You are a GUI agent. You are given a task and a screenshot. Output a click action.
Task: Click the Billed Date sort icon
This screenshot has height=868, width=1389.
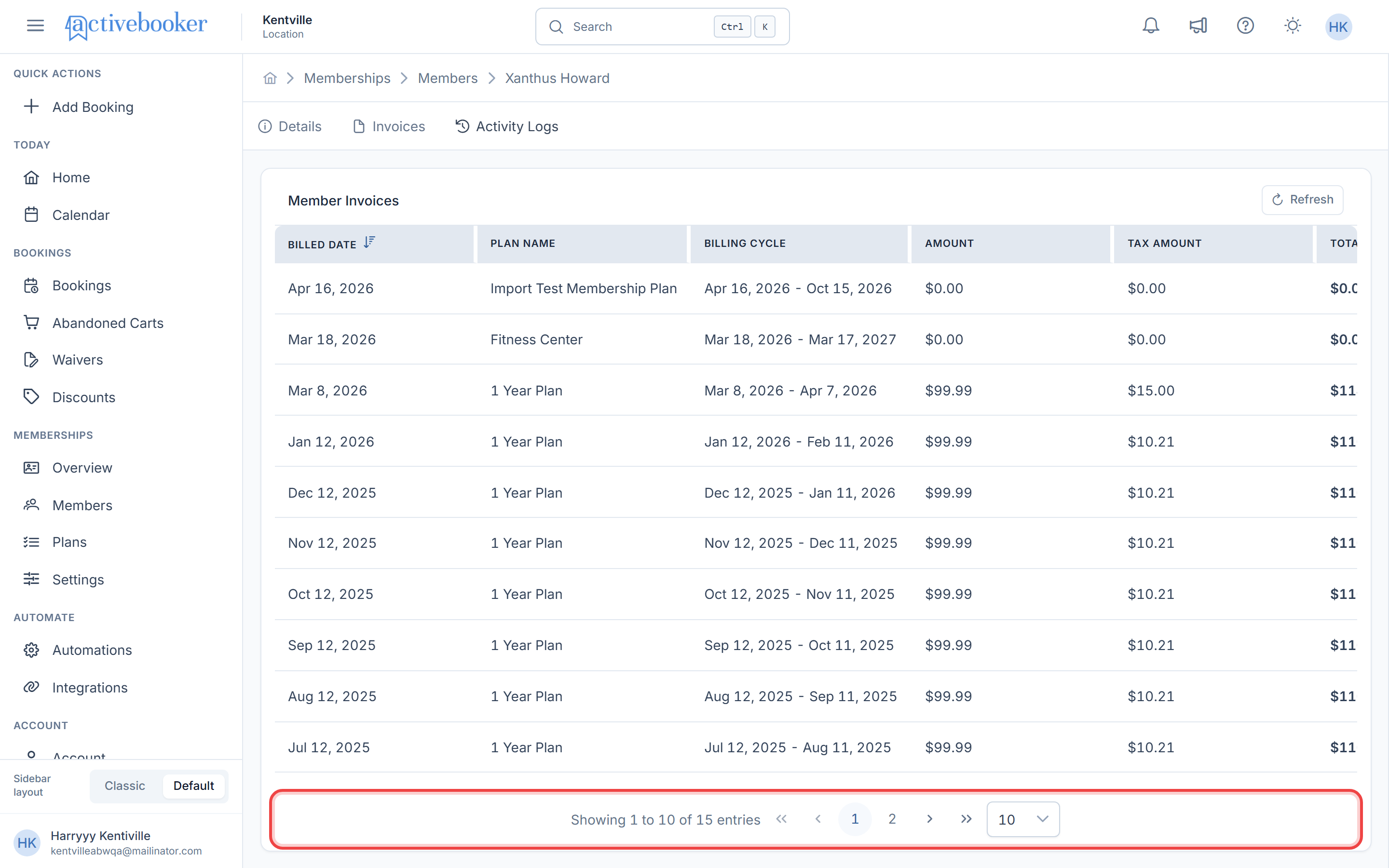tap(369, 243)
